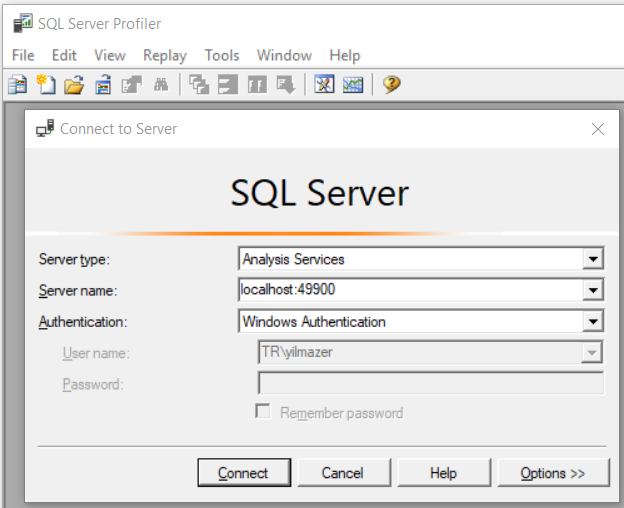
Task: Expand the User name dropdown arrow
Action: point(592,352)
